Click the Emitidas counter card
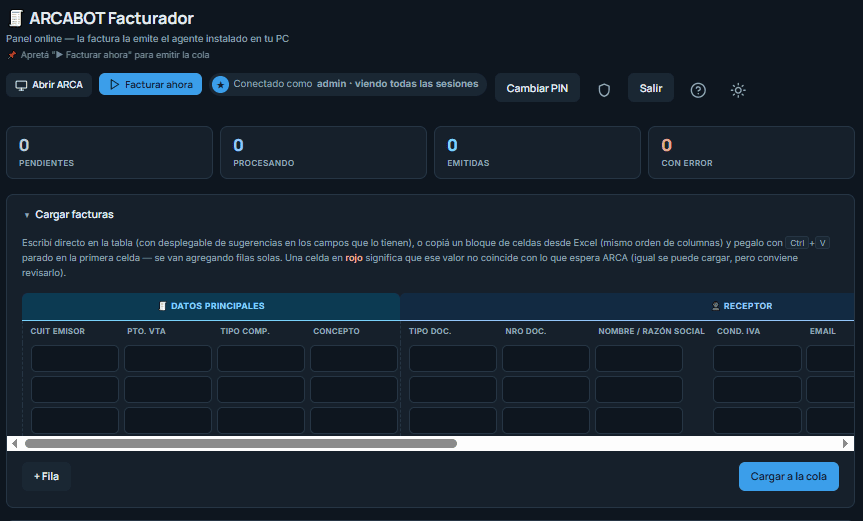Screen dimensions: 863x521 coord(538,152)
